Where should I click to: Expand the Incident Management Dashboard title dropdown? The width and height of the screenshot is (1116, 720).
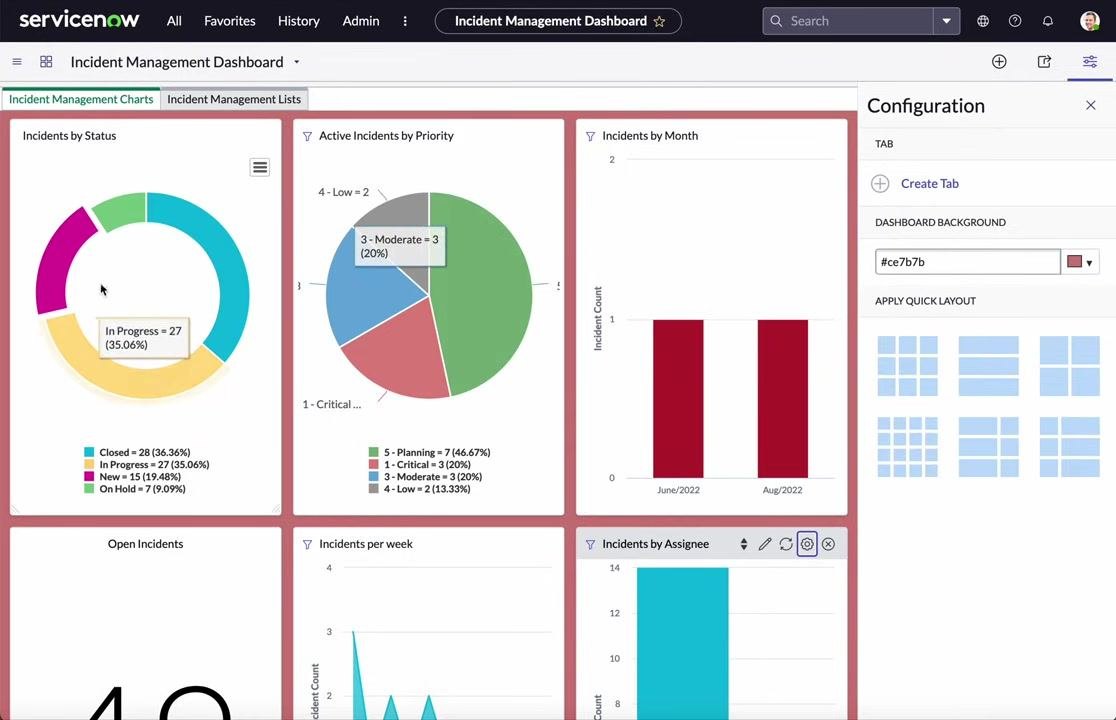tap(297, 62)
